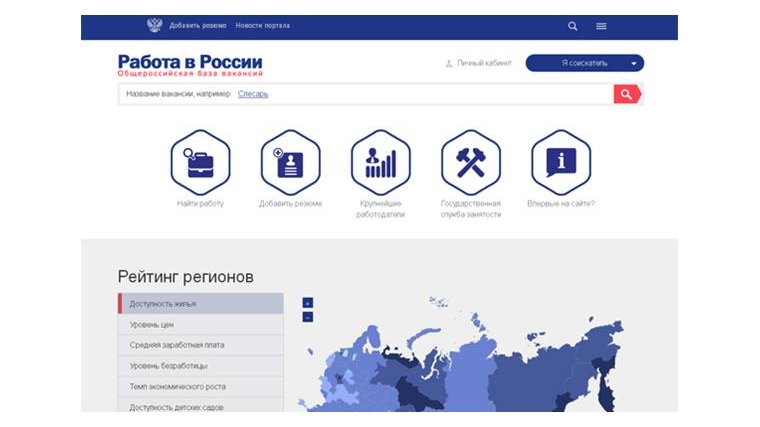Click 'Государственная служба занятости' label
The width and height of the screenshot is (760, 427).
click(x=471, y=209)
